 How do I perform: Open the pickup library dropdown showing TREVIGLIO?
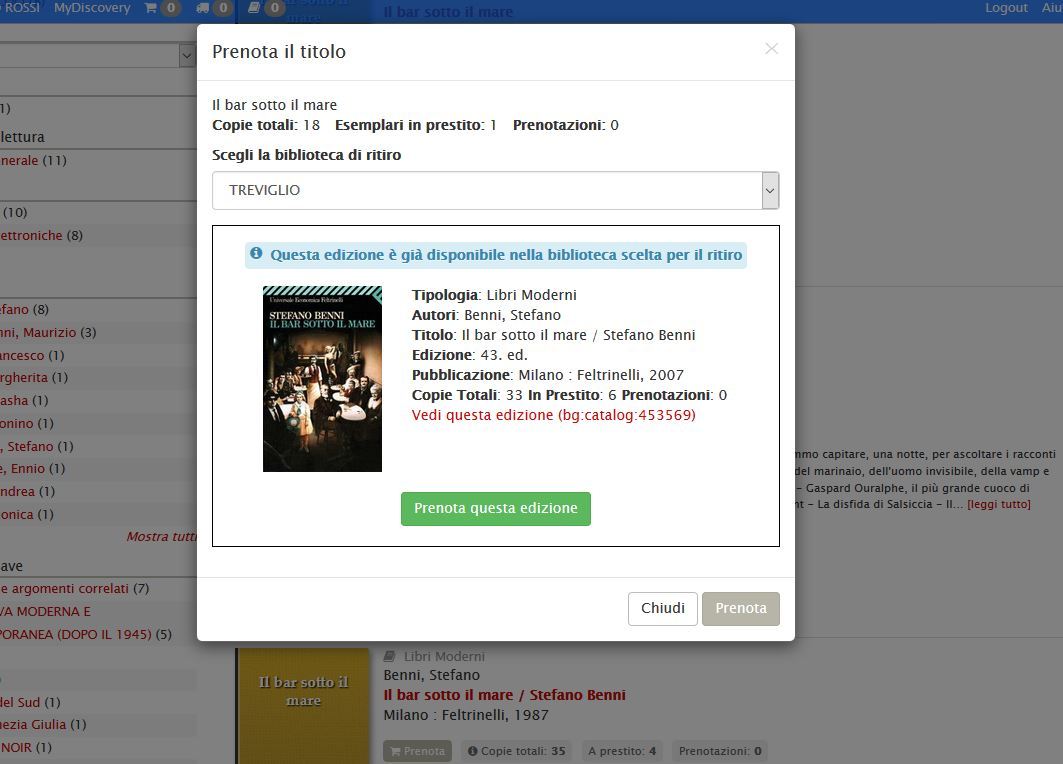point(495,190)
